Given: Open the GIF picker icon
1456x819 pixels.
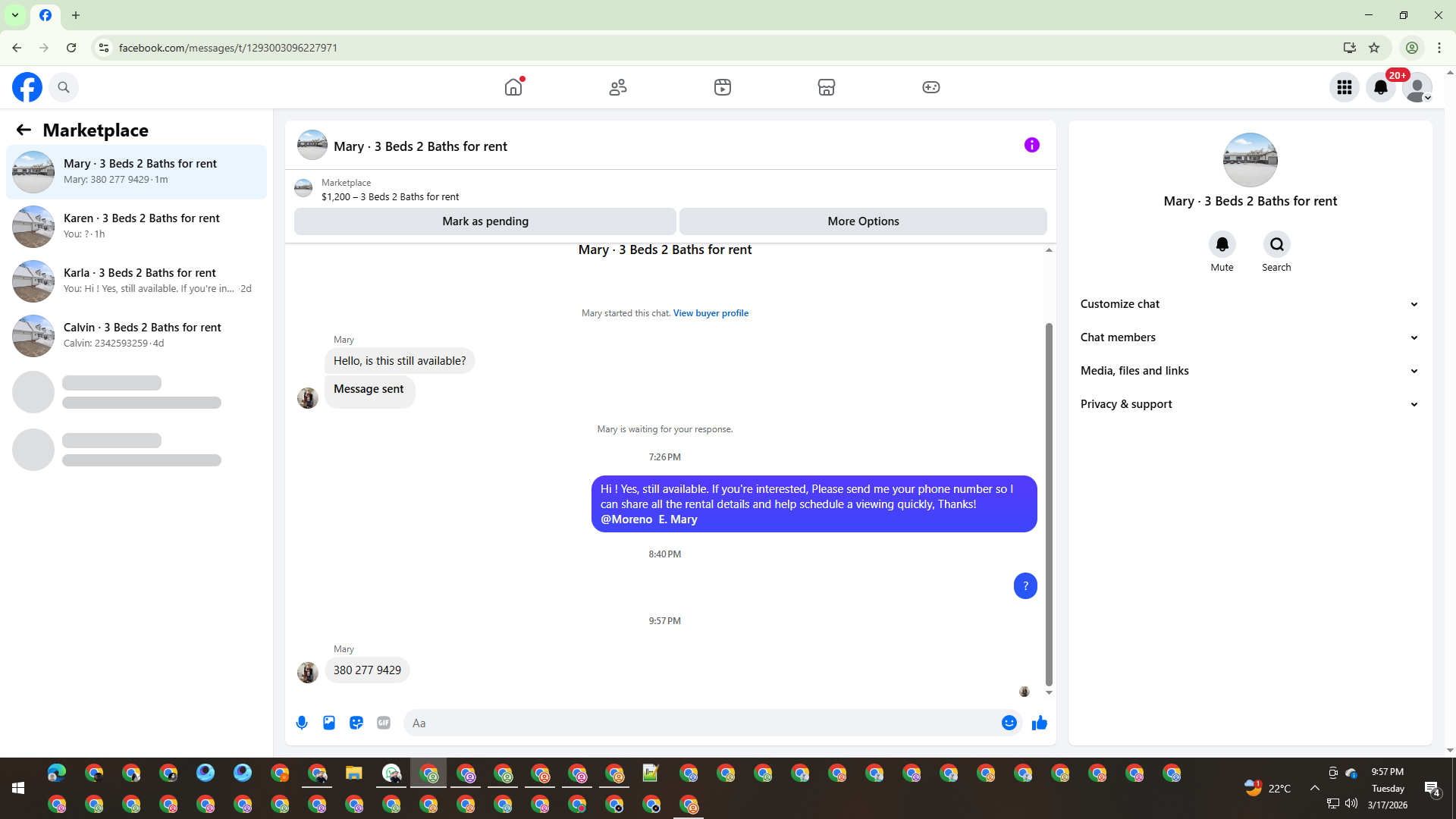Looking at the screenshot, I should [x=384, y=723].
